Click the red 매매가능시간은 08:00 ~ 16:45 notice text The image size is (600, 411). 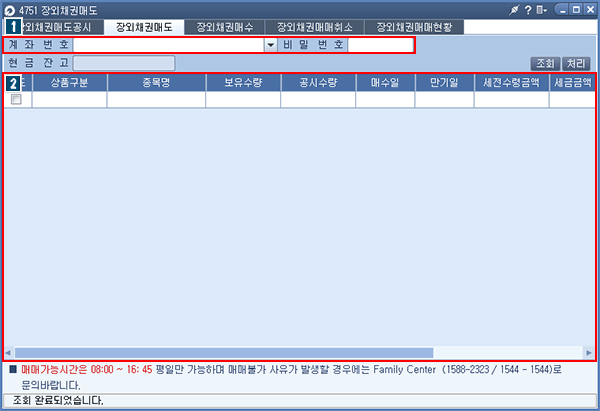pos(87,370)
